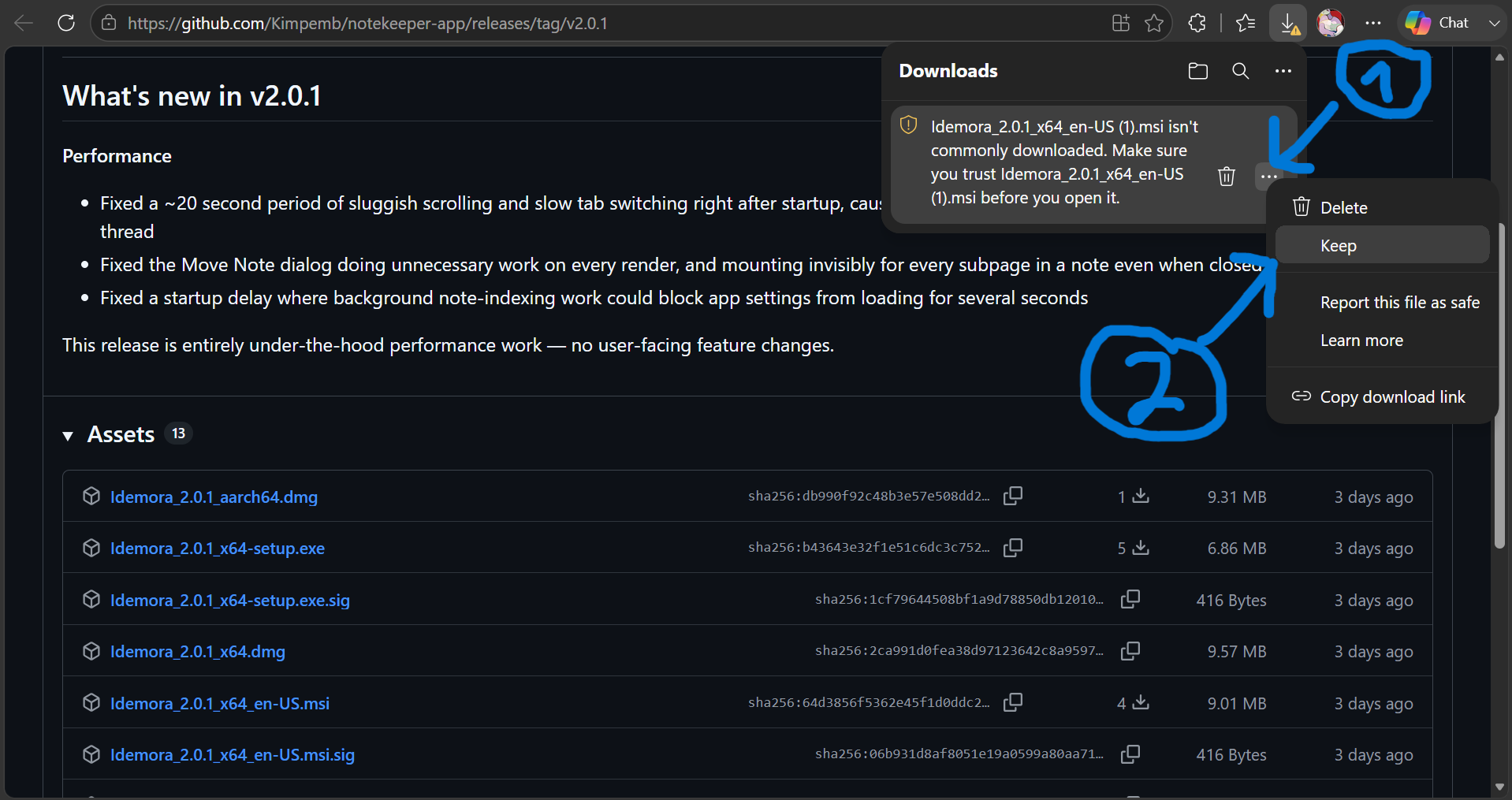Copy sha256 for x64_en-US.msi.sig asset
The width and height of the screenshot is (1512, 800).
pos(1130,753)
